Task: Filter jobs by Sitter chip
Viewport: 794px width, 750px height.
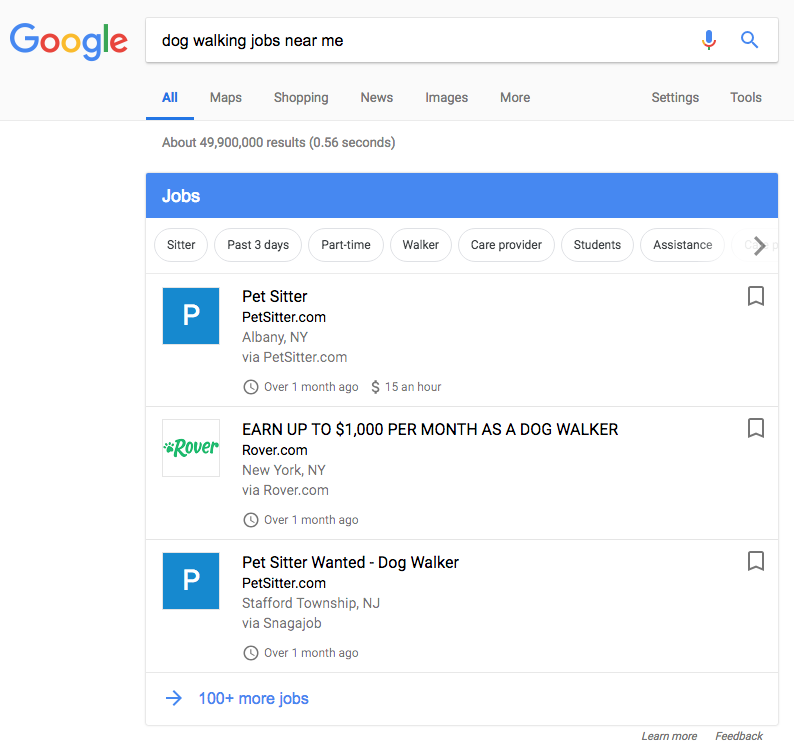Action: click(181, 245)
